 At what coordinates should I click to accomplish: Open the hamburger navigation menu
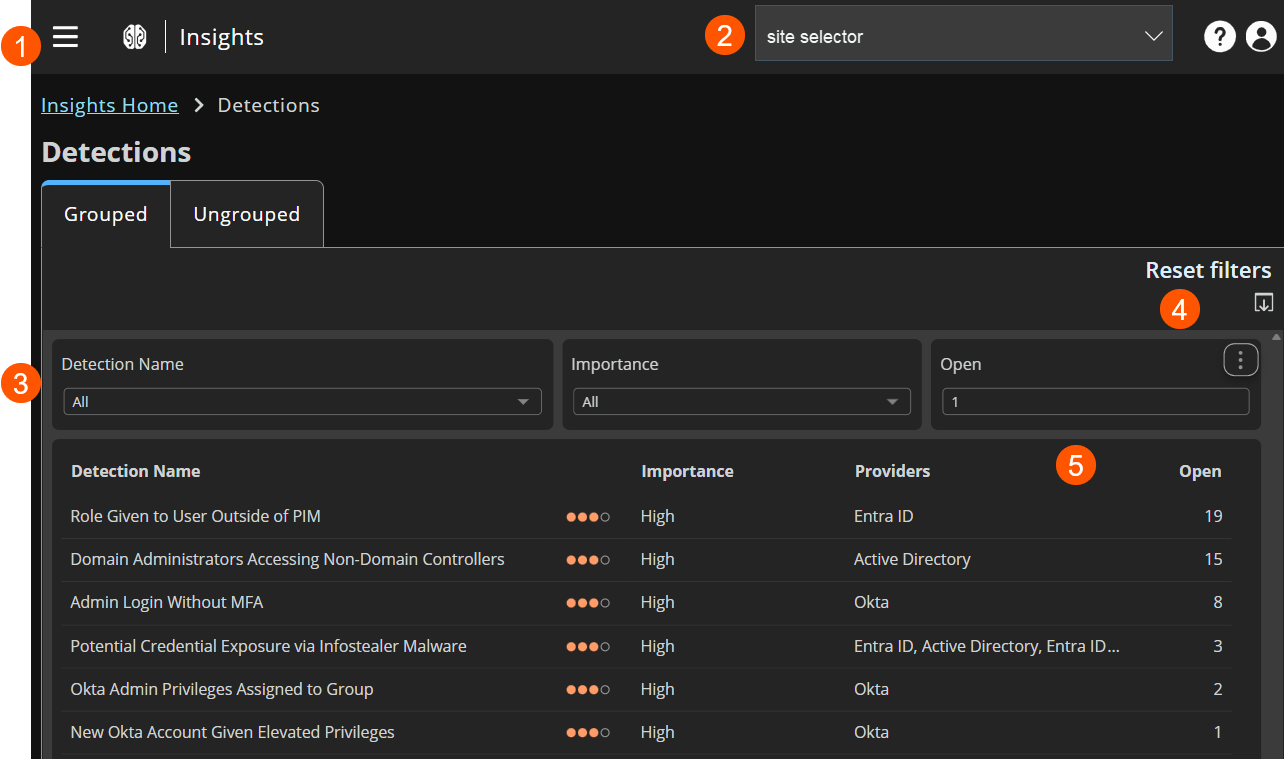65,36
